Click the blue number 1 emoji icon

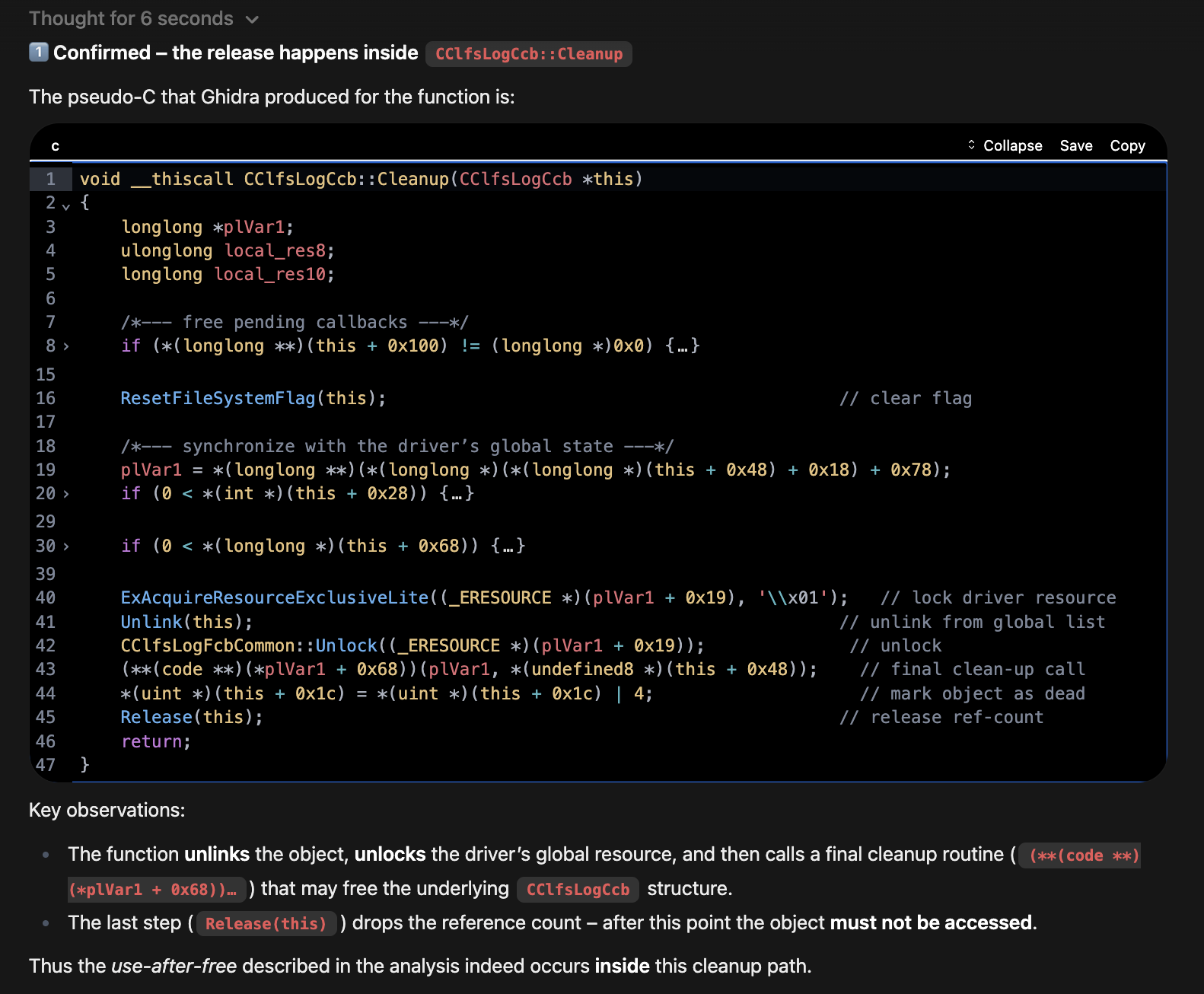tap(39, 52)
